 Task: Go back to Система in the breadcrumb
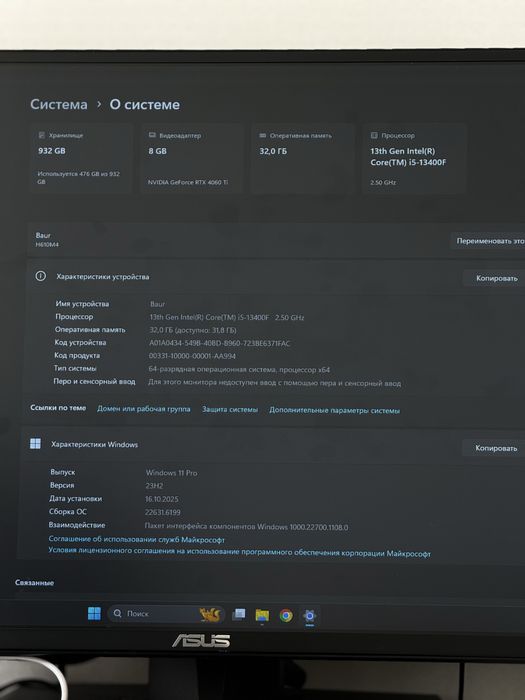pos(59,104)
